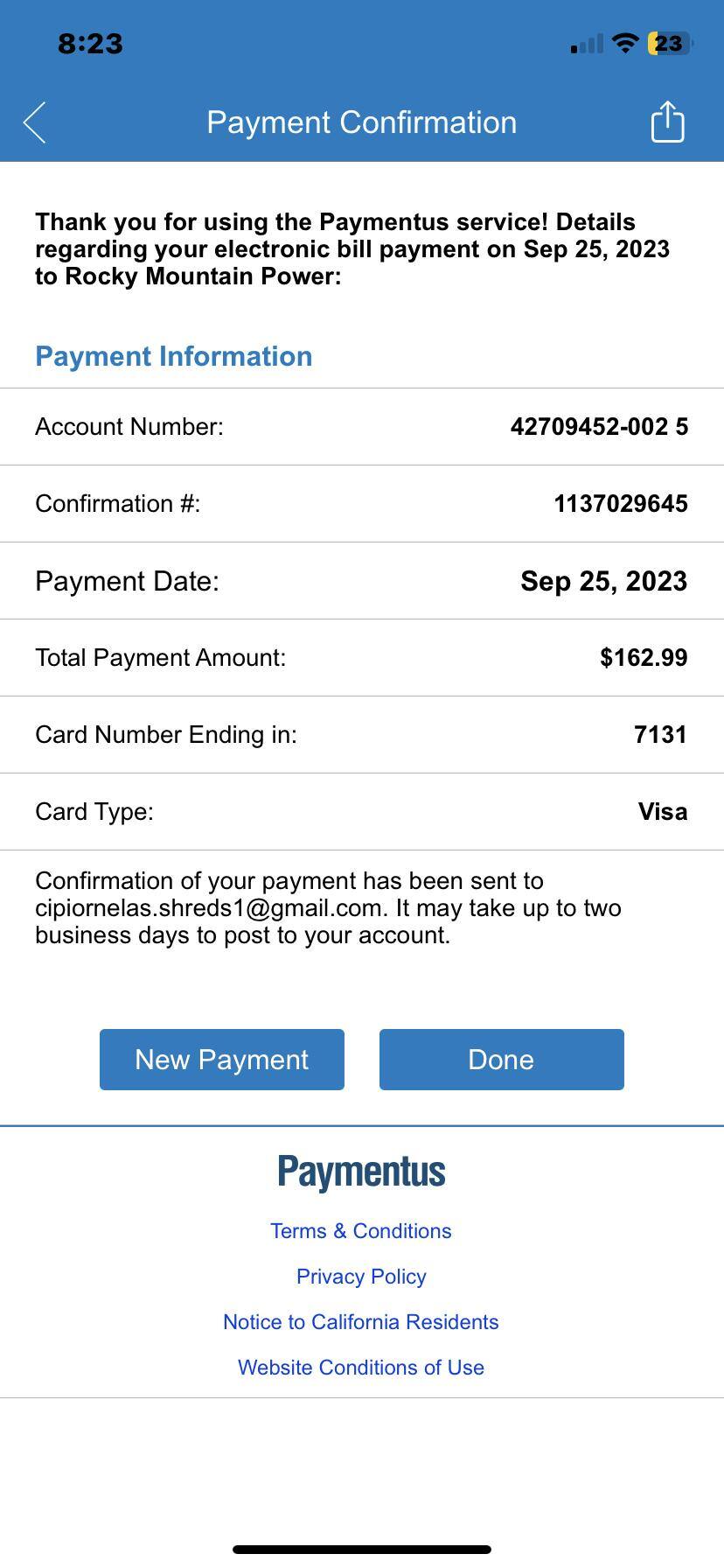Viewport: 724px width, 1568px height.
Task: Tap the battery indicator icon
Action: (x=669, y=43)
